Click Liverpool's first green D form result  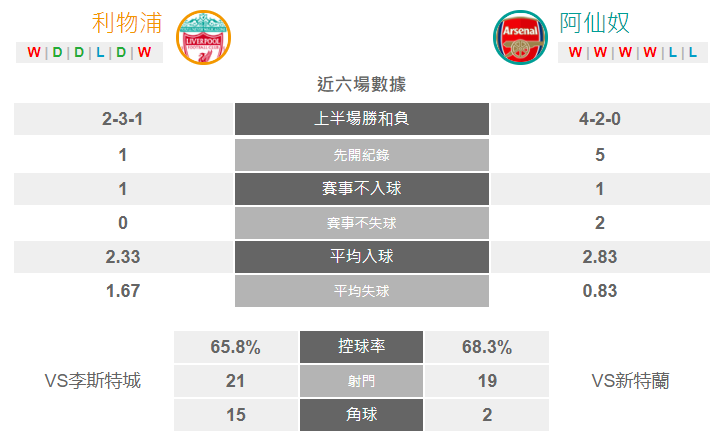pyautogui.click(x=57, y=52)
